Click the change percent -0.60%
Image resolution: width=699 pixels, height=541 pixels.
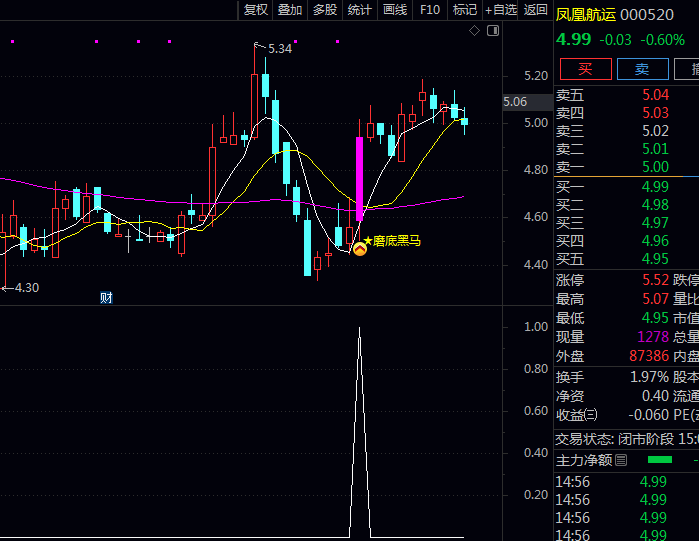[x=662, y=40]
